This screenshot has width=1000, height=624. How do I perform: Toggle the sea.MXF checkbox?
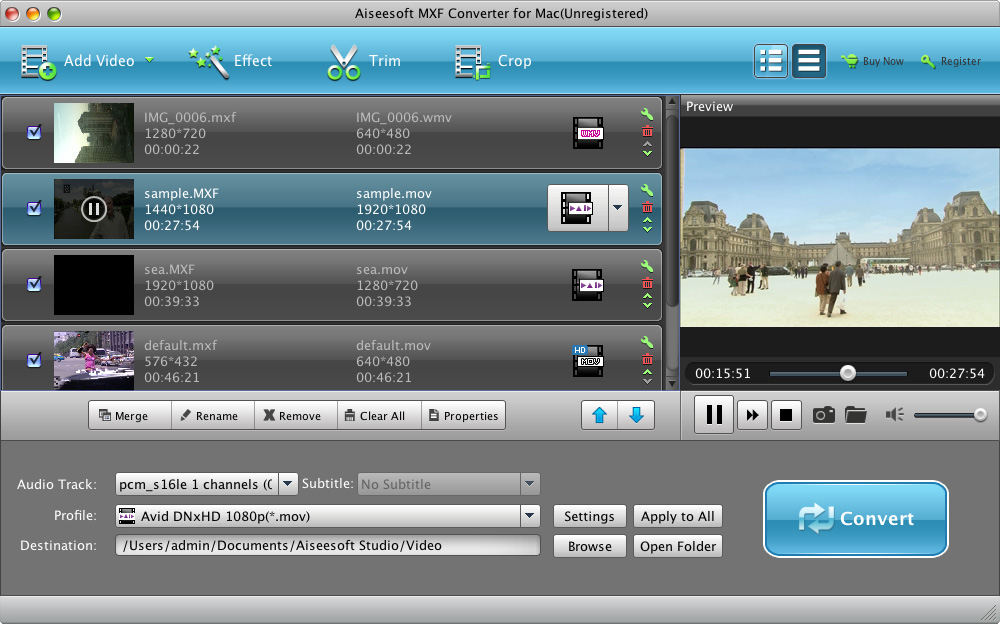tap(34, 284)
